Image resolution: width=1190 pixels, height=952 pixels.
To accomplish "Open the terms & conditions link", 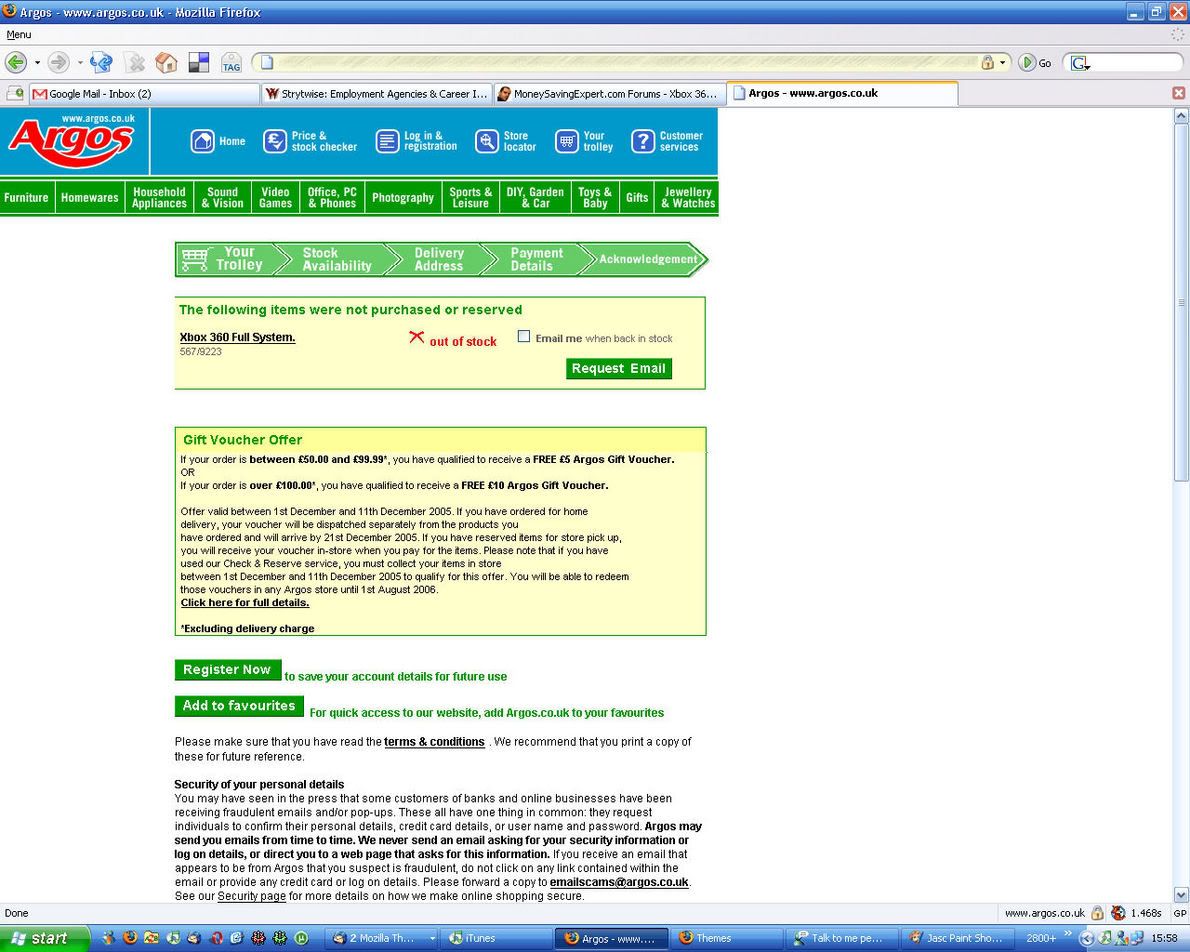I will pyautogui.click(x=434, y=742).
